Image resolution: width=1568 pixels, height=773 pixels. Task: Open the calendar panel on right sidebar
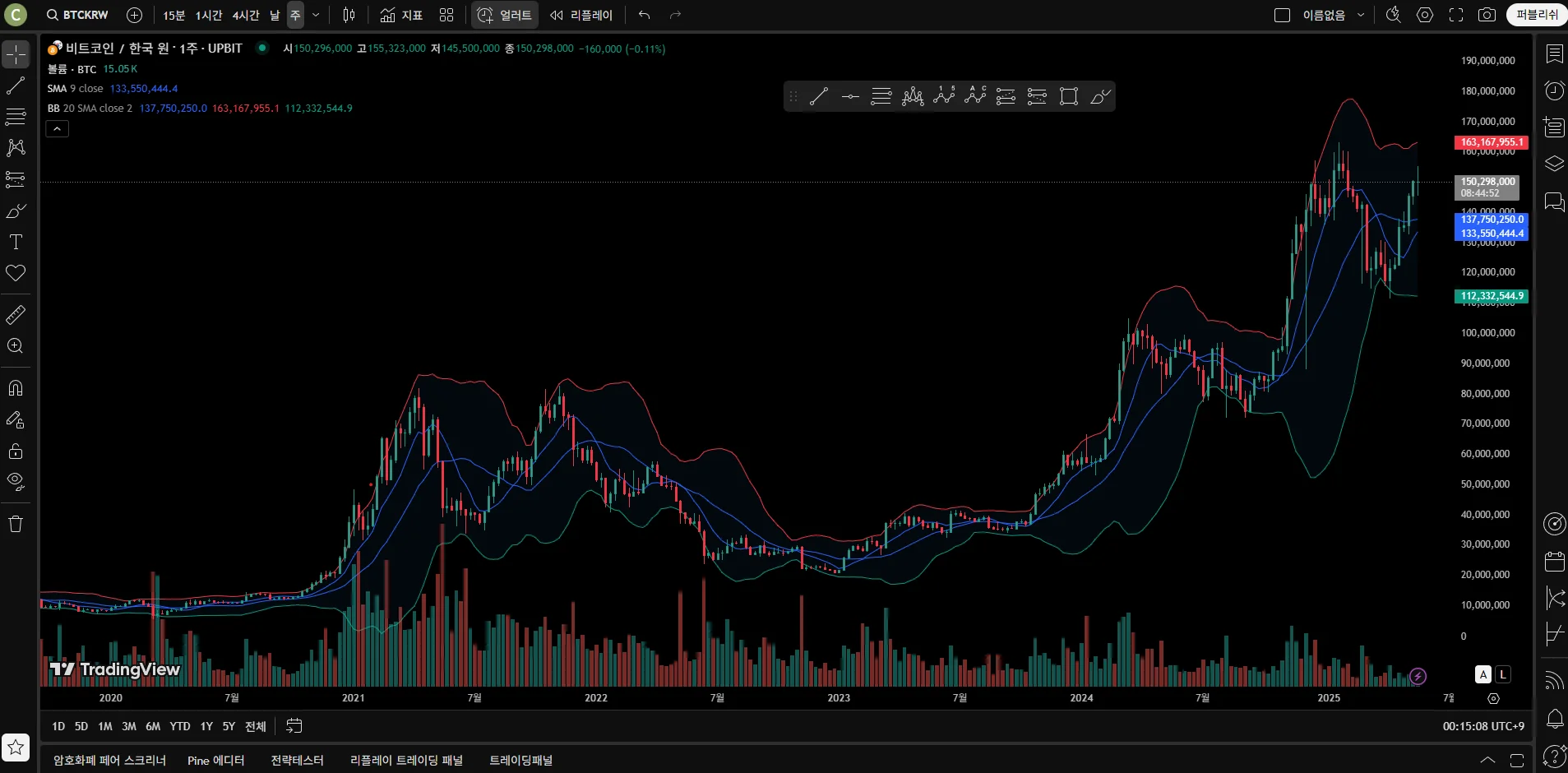[1554, 562]
